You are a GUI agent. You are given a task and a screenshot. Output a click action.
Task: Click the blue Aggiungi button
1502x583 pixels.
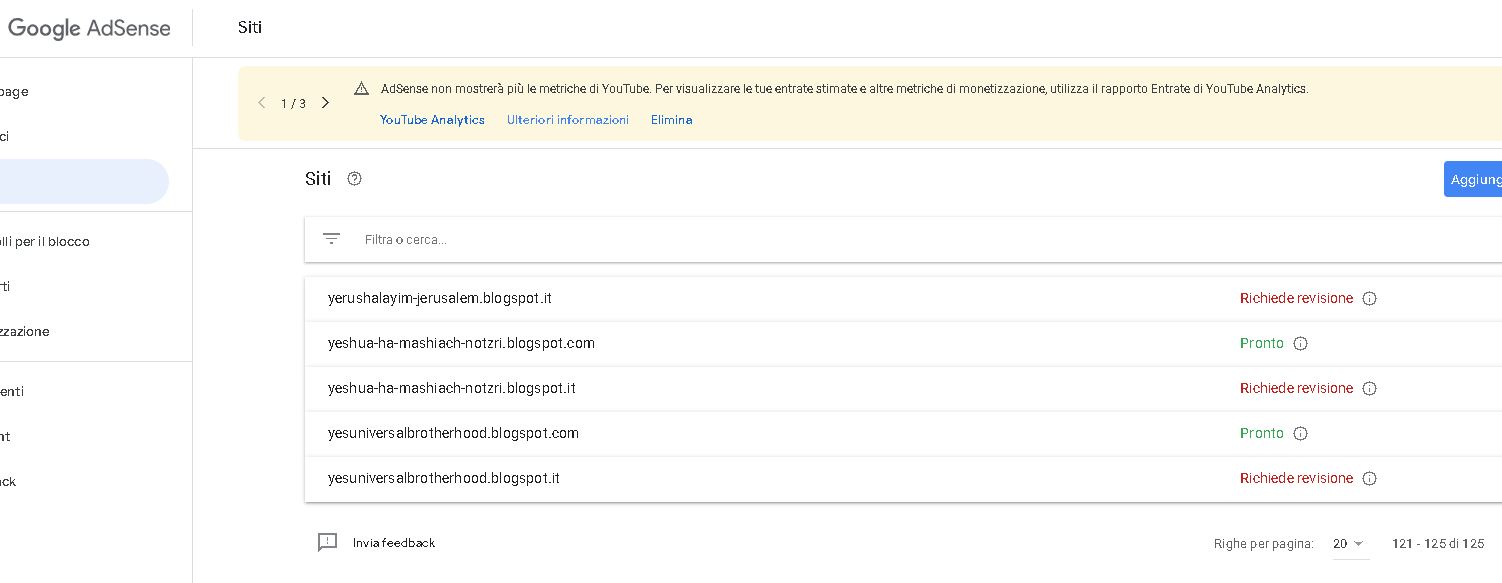click(x=1474, y=179)
